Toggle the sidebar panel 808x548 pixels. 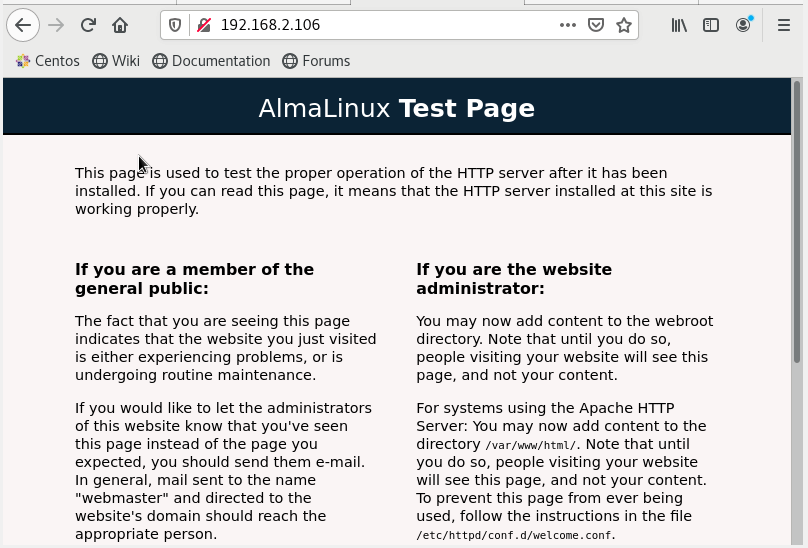[711, 25]
